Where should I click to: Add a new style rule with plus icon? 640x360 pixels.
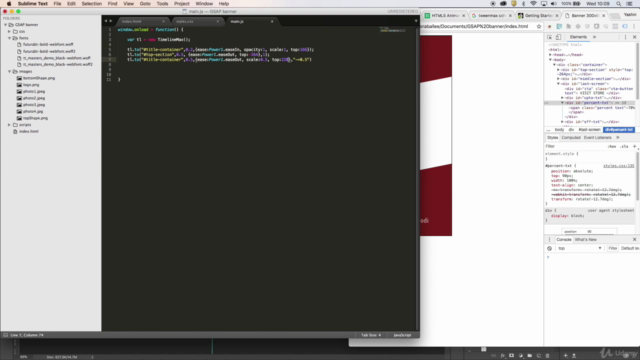[x=634, y=146]
